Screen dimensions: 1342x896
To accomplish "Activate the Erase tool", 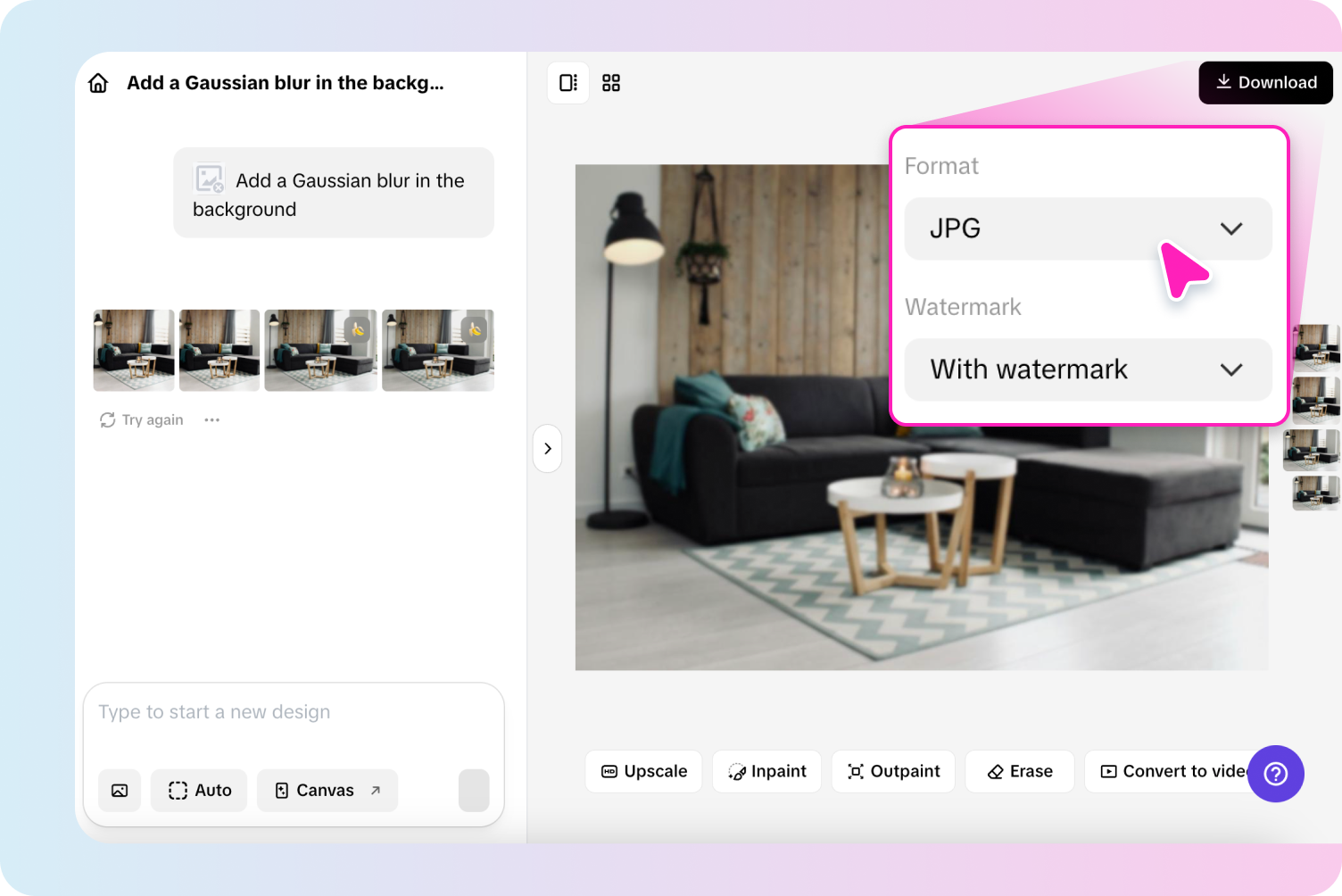I will pyautogui.click(x=1019, y=771).
